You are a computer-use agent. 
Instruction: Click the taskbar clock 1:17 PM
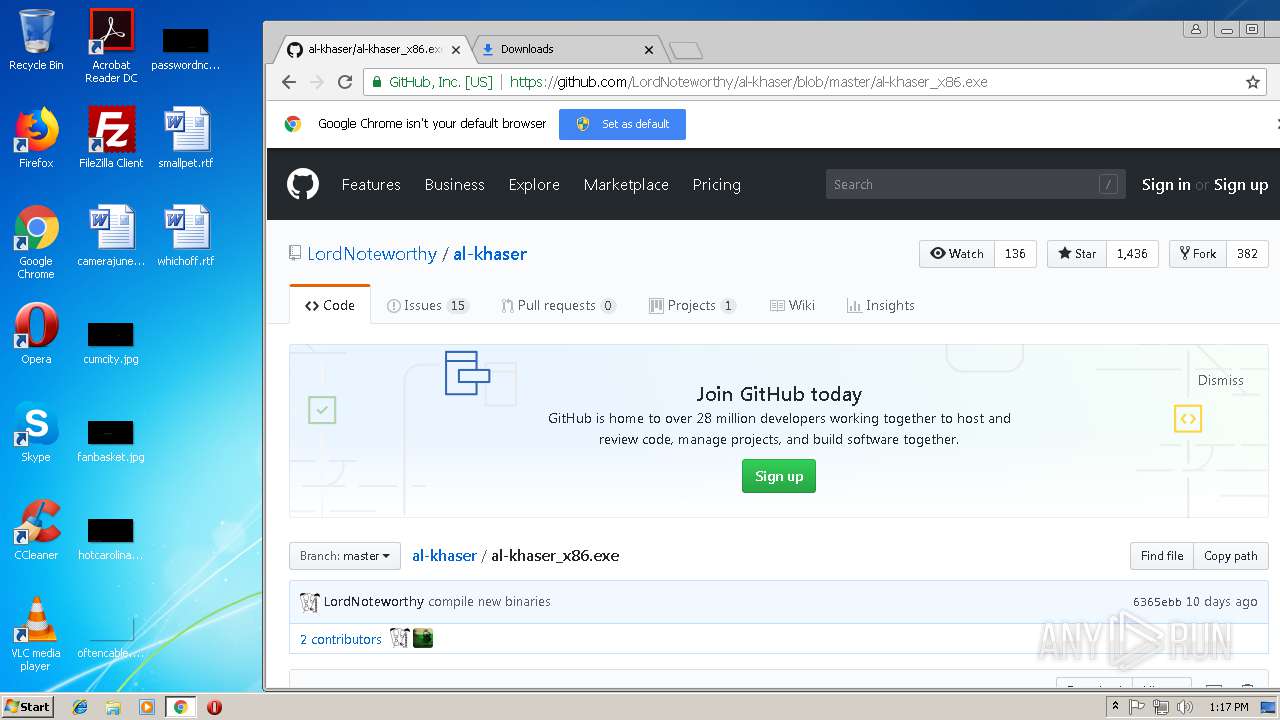click(1228, 707)
